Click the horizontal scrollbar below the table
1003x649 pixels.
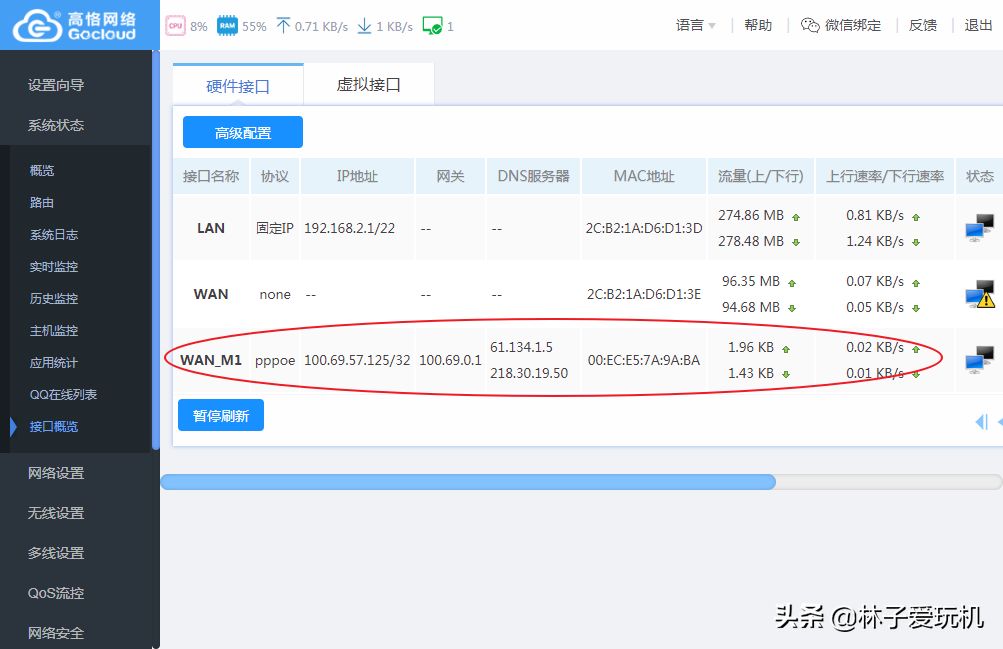pyautogui.click(x=468, y=482)
